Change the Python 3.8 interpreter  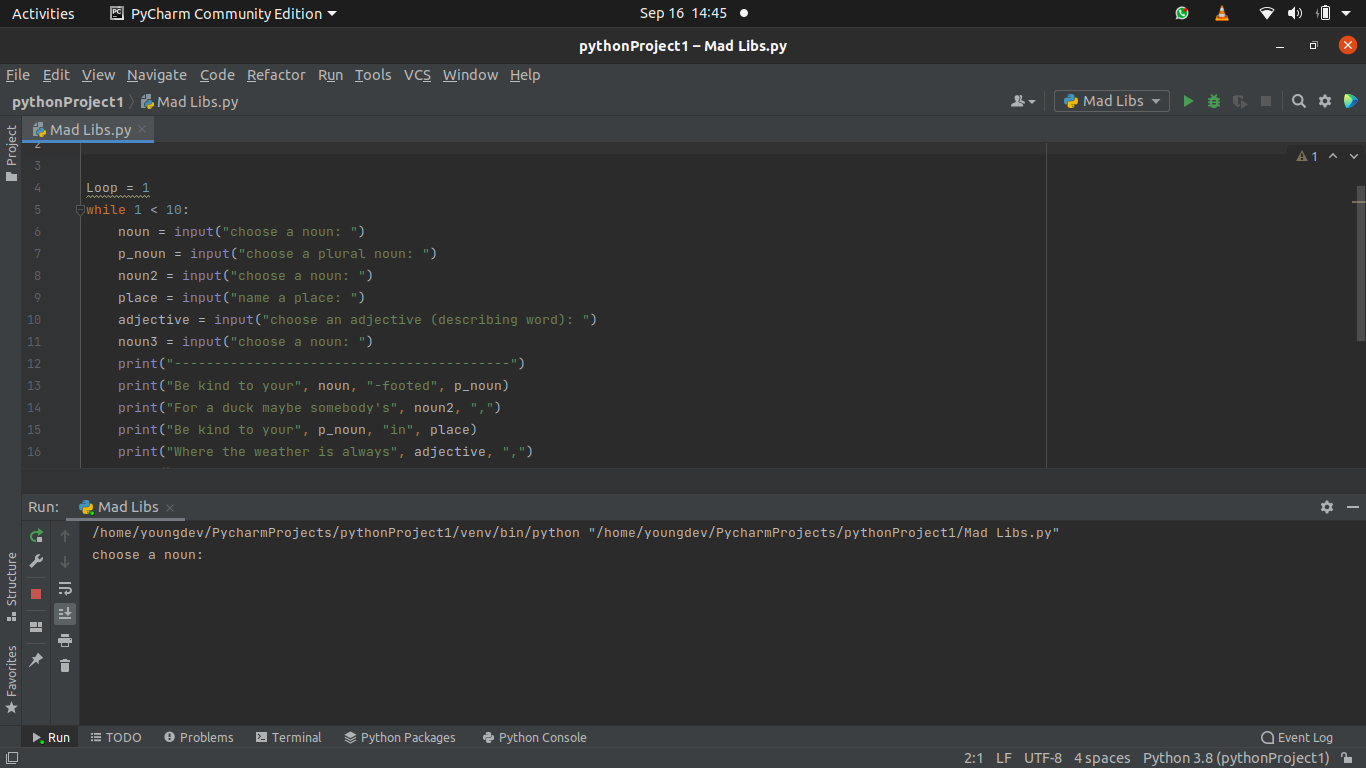[x=1234, y=758]
